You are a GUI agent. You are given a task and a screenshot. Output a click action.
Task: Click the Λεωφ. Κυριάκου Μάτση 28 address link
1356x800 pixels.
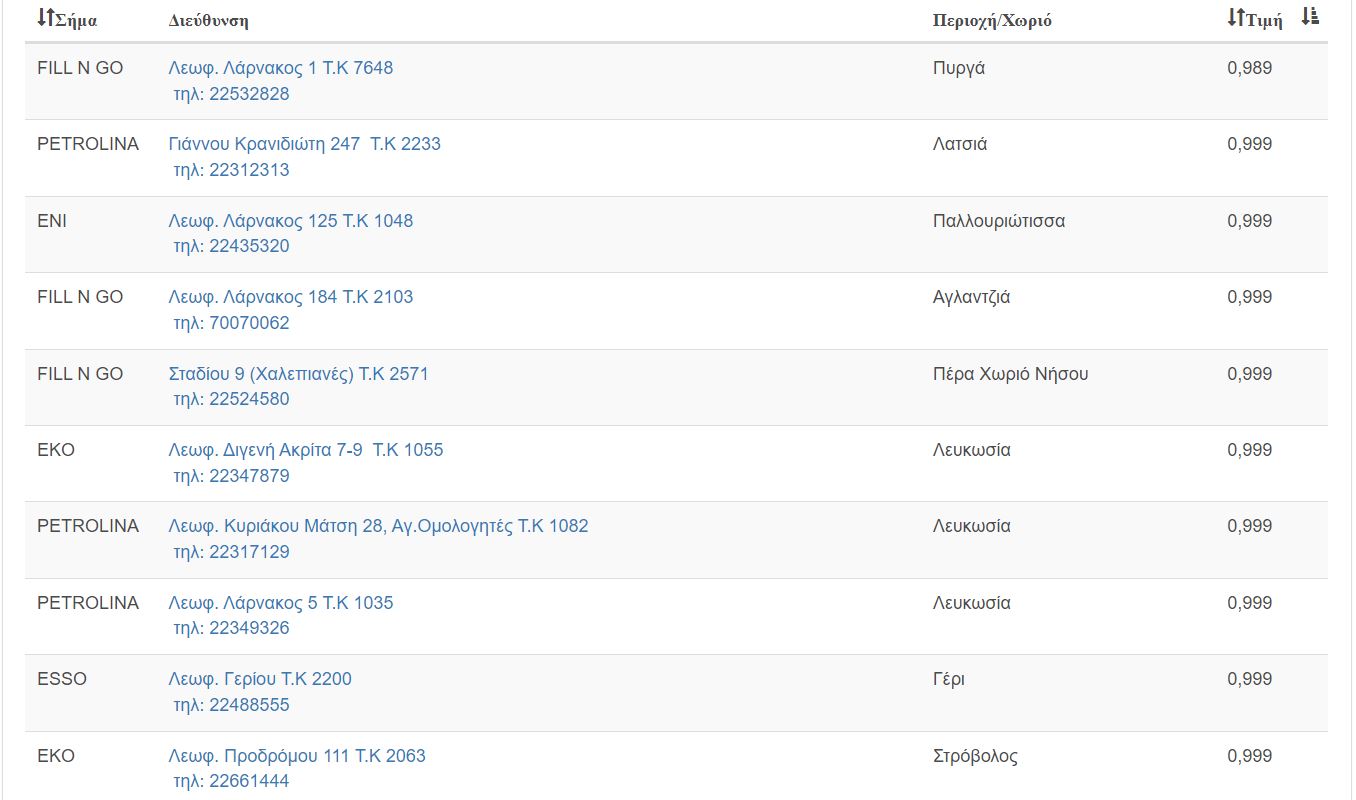(378, 526)
